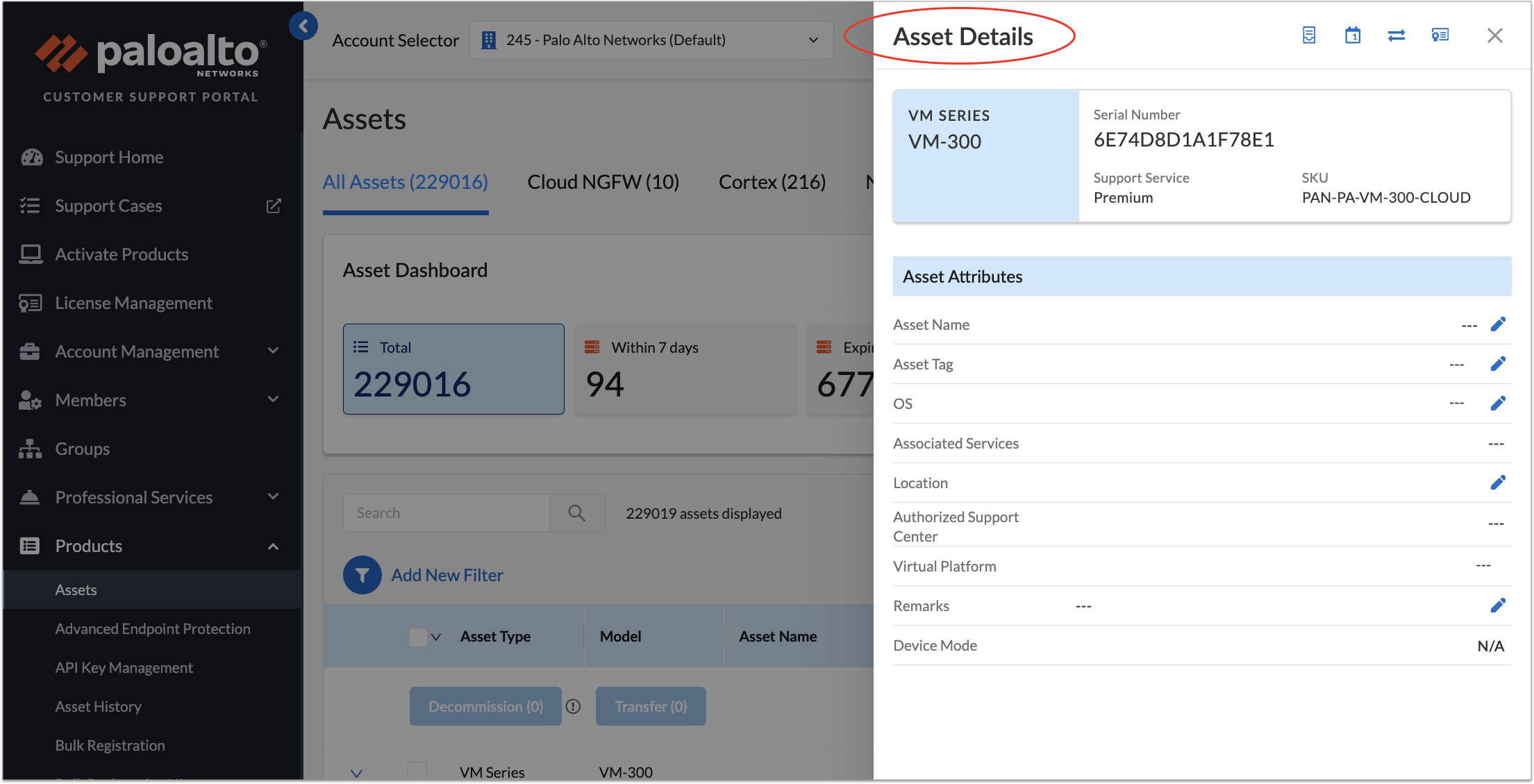Edit the Asset Tag with pencil icon

pos(1498,364)
